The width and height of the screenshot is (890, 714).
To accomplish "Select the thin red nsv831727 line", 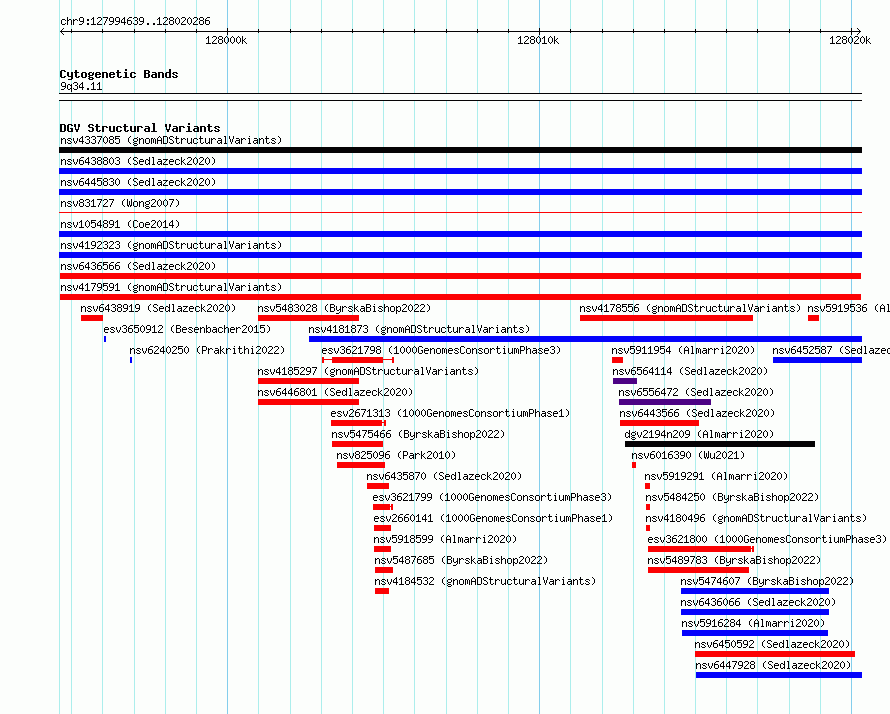I will click(460, 213).
